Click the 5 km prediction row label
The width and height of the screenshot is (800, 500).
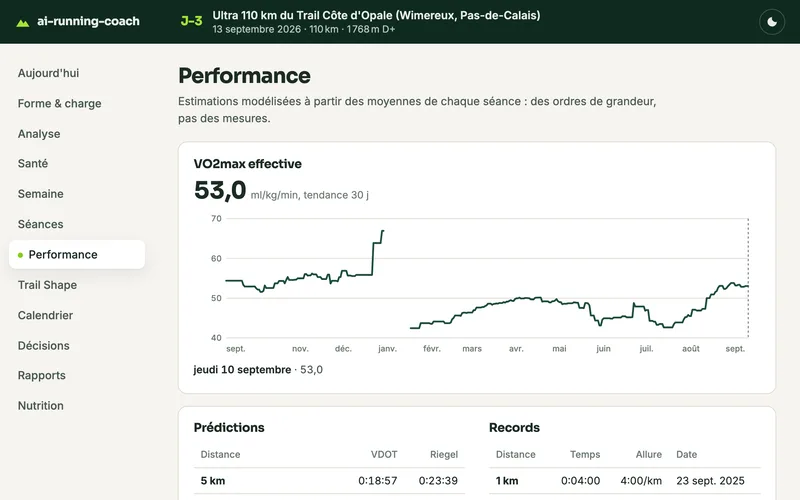click(x=212, y=481)
